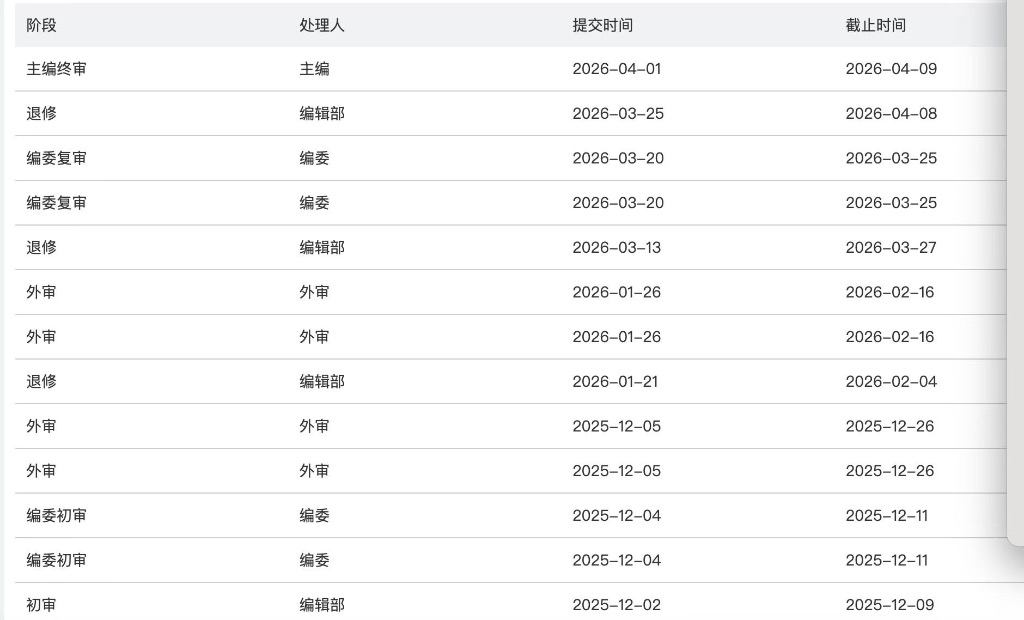Click the deadline 2025-12-09 cell

(x=891, y=604)
